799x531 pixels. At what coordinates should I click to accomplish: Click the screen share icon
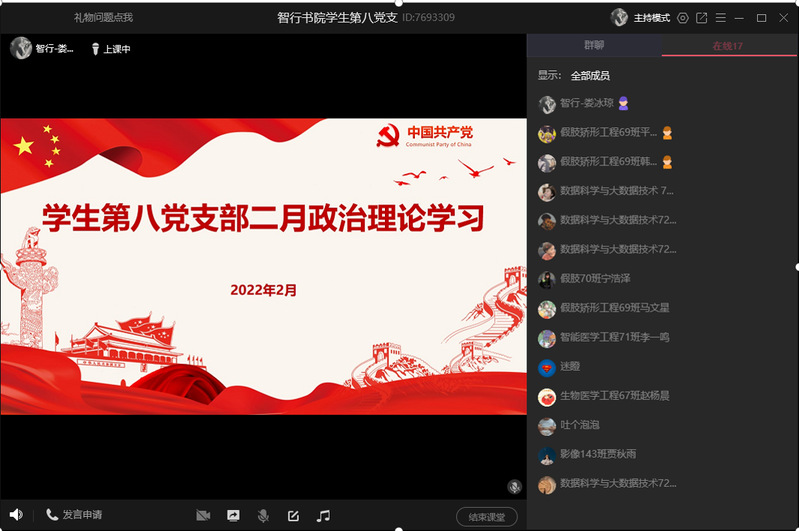coord(233,515)
